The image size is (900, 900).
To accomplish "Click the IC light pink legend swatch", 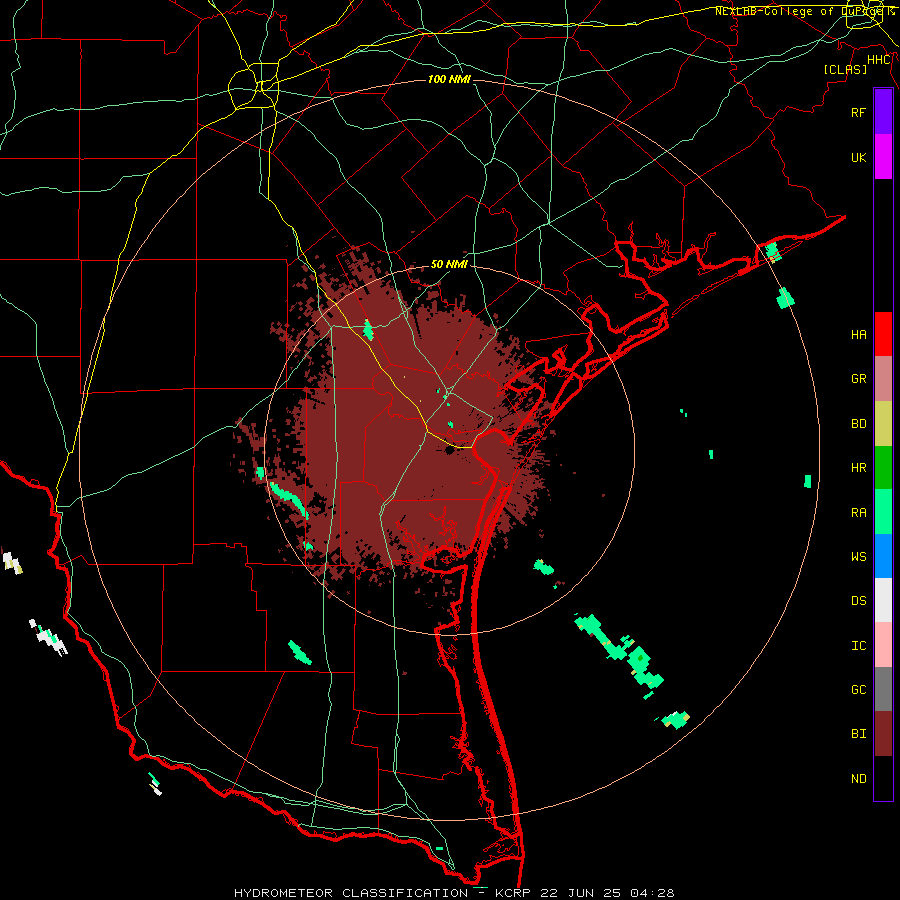I will pyautogui.click(x=883, y=645).
